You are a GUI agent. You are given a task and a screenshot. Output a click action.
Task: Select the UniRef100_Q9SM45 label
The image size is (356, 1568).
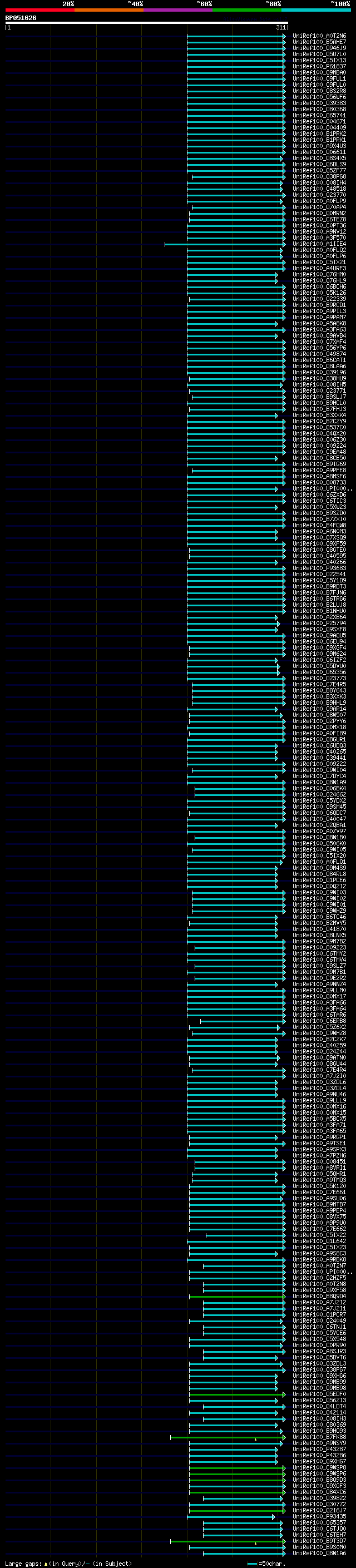(319, 807)
